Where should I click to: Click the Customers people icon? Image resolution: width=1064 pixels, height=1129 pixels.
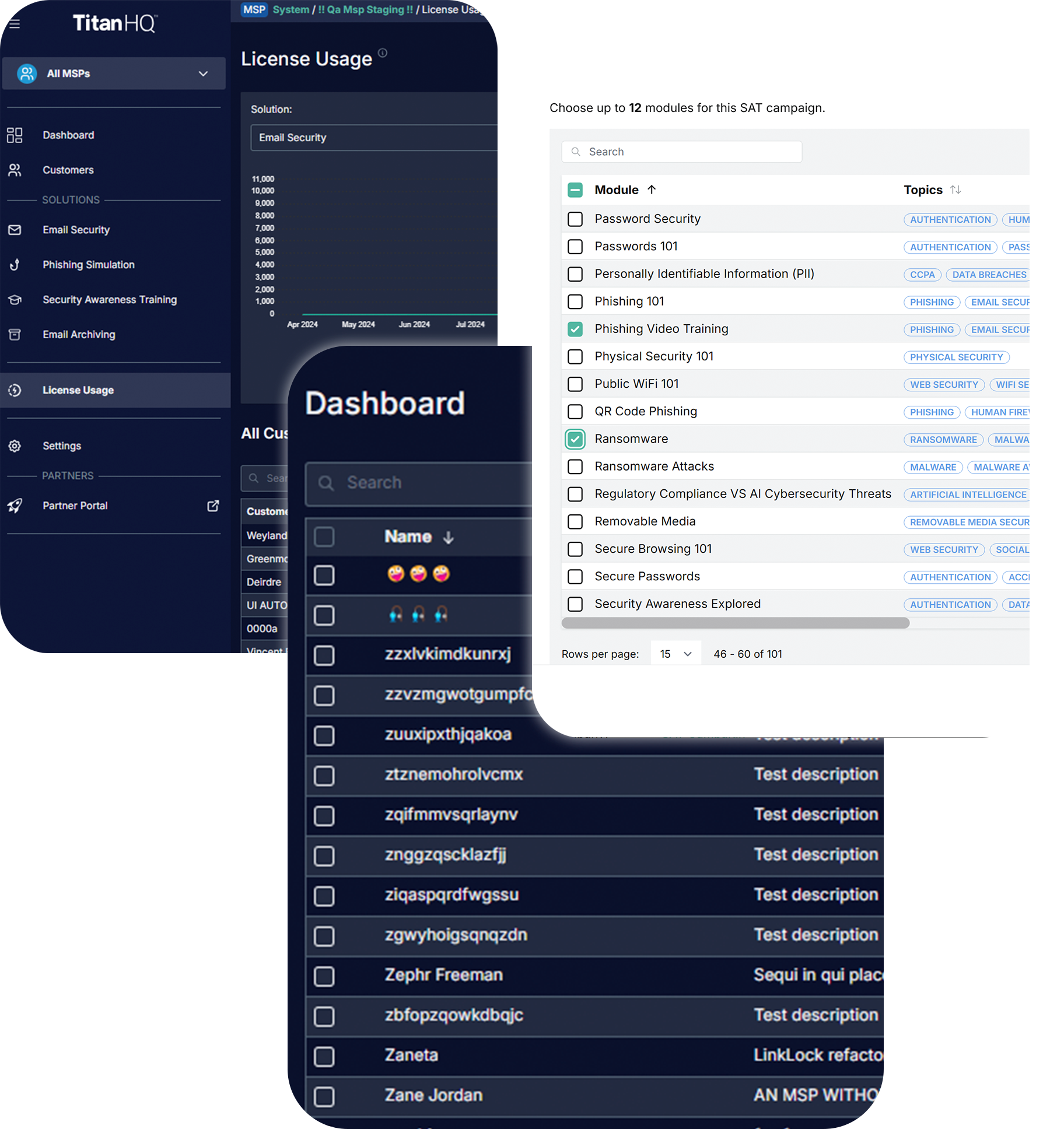click(15, 170)
